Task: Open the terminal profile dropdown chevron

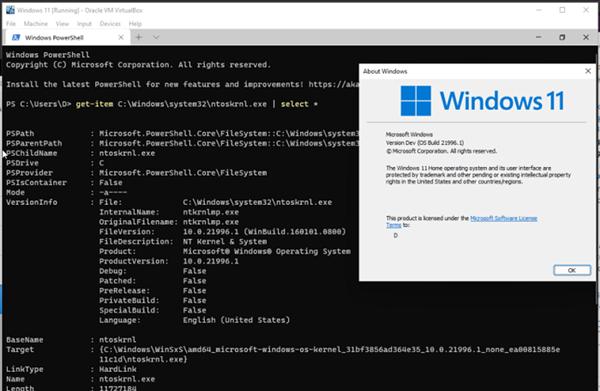Action: pyautogui.click(x=156, y=37)
